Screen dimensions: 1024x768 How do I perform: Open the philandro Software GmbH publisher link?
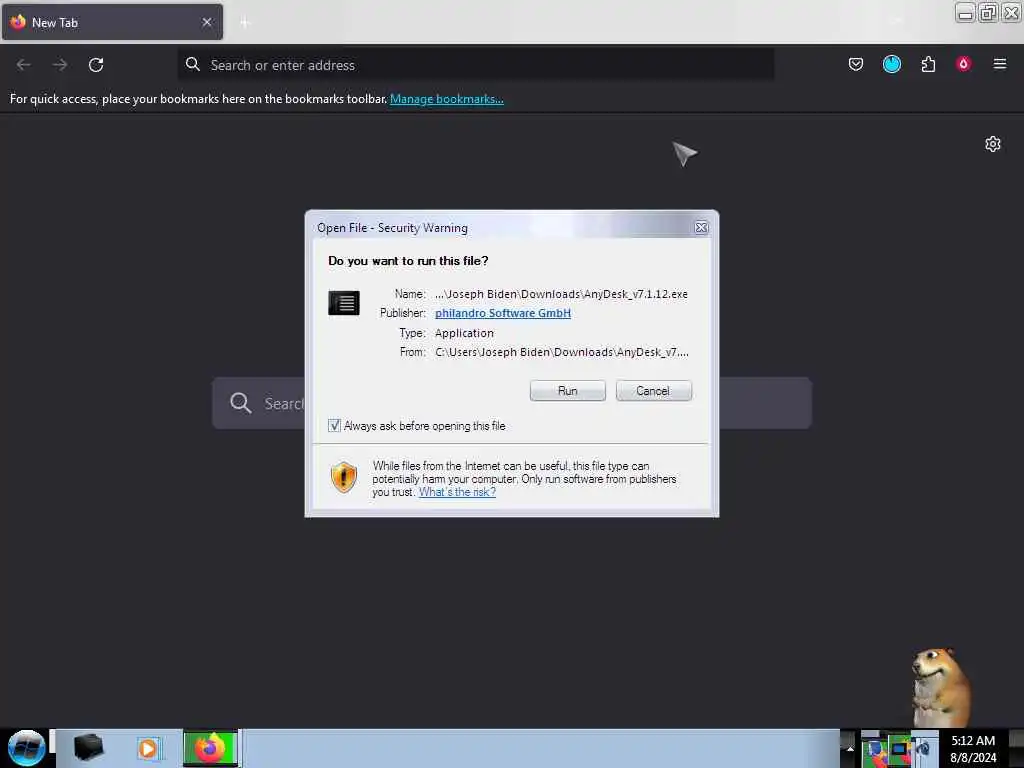click(503, 313)
